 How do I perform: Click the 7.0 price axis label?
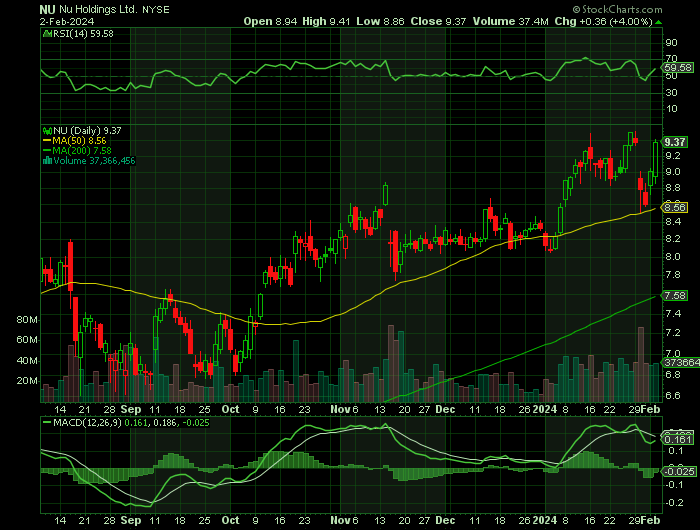(673, 354)
